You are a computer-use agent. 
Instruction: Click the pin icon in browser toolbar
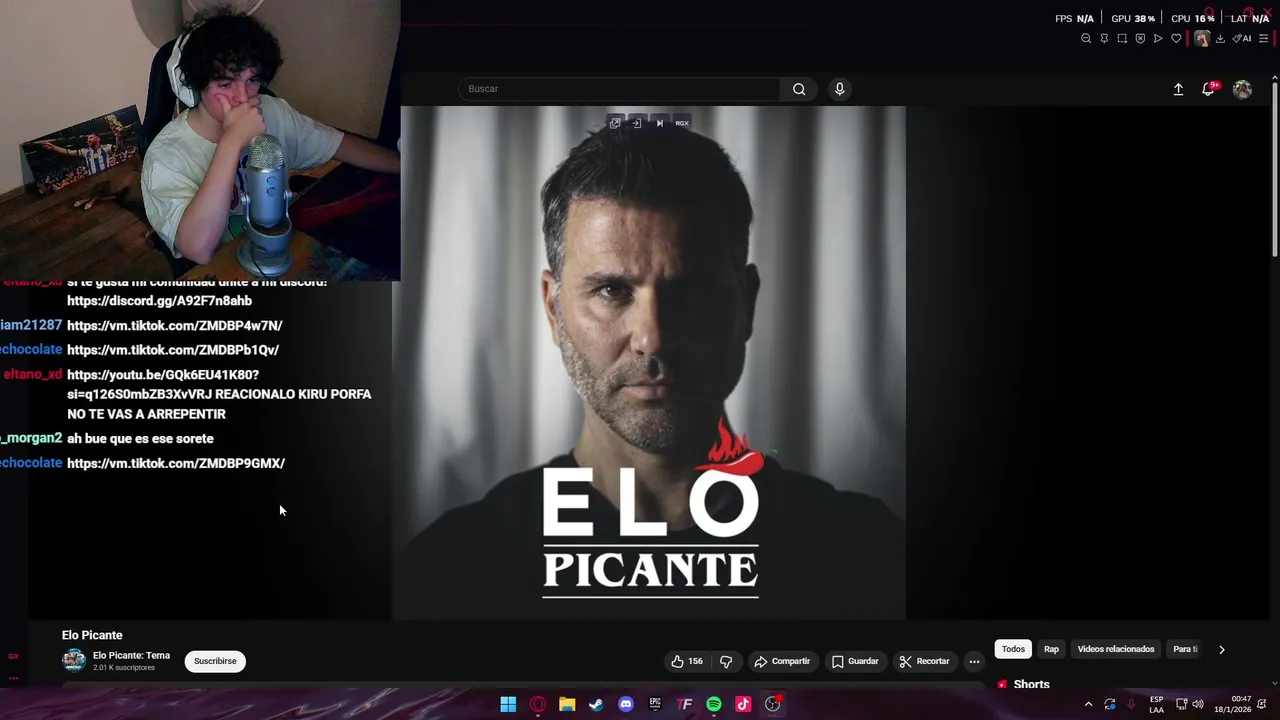(x=1104, y=38)
